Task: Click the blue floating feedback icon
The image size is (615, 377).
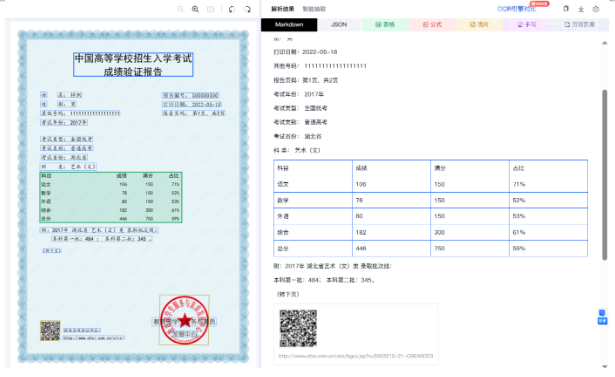Action: tap(602, 317)
